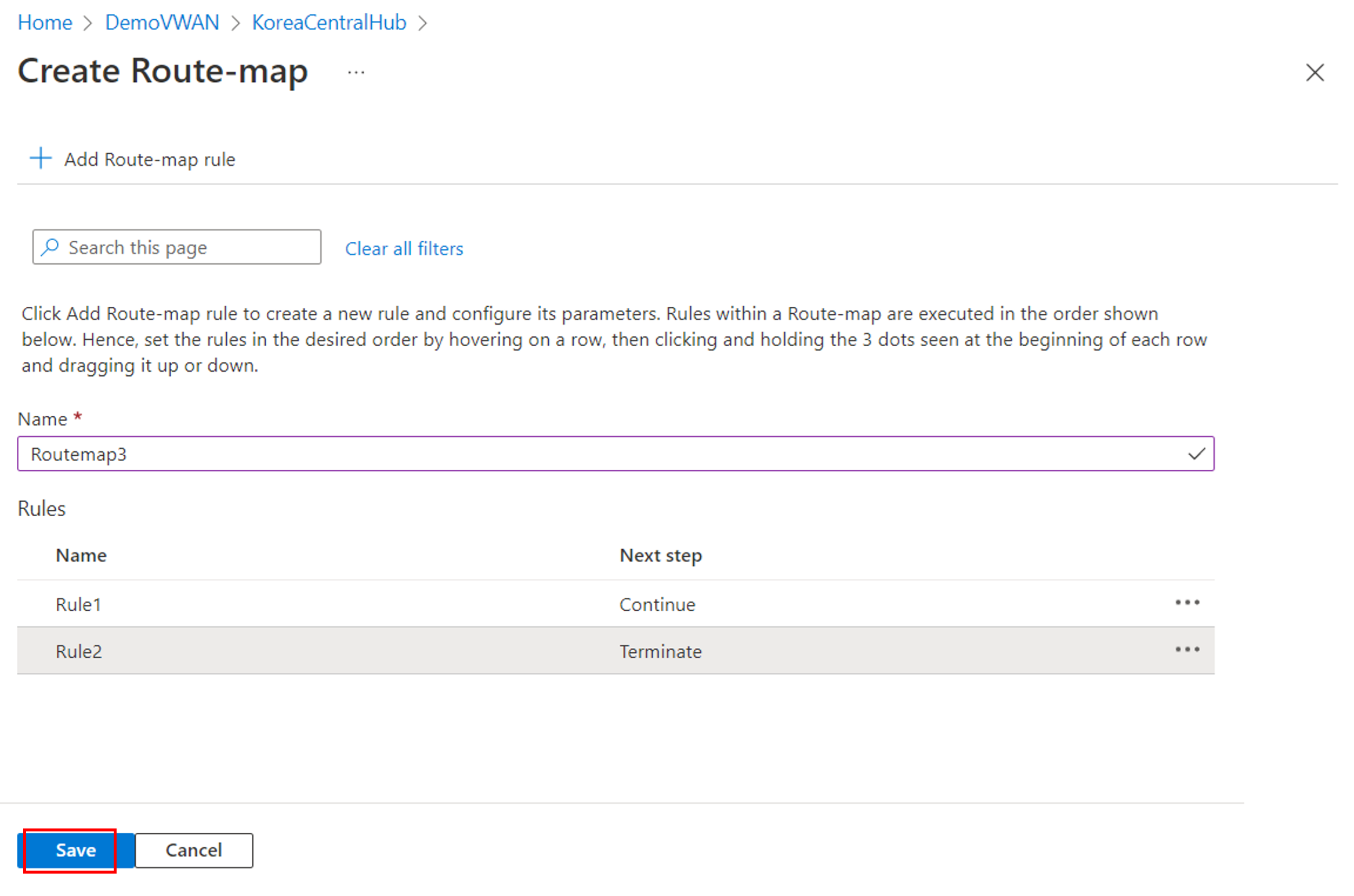Save the route-map
Image resolution: width=1354 pixels, height=896 pixels.
click(x=75, y=850)
